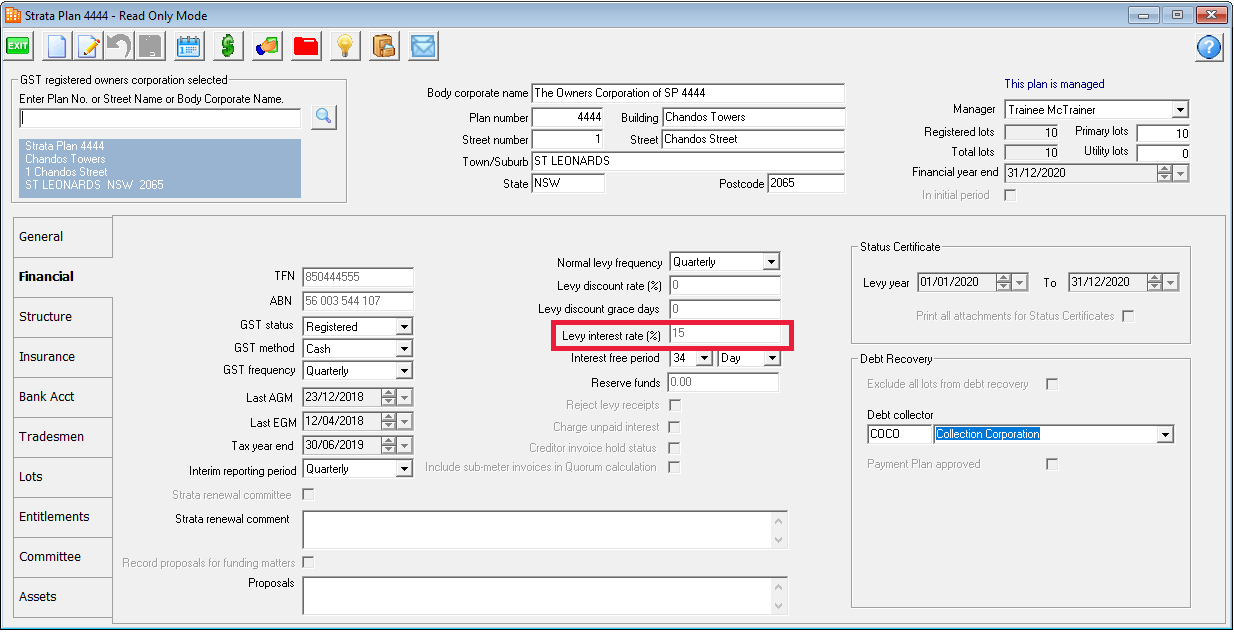
Task: Open the Manager dropdown
Action: point(1180,110)
